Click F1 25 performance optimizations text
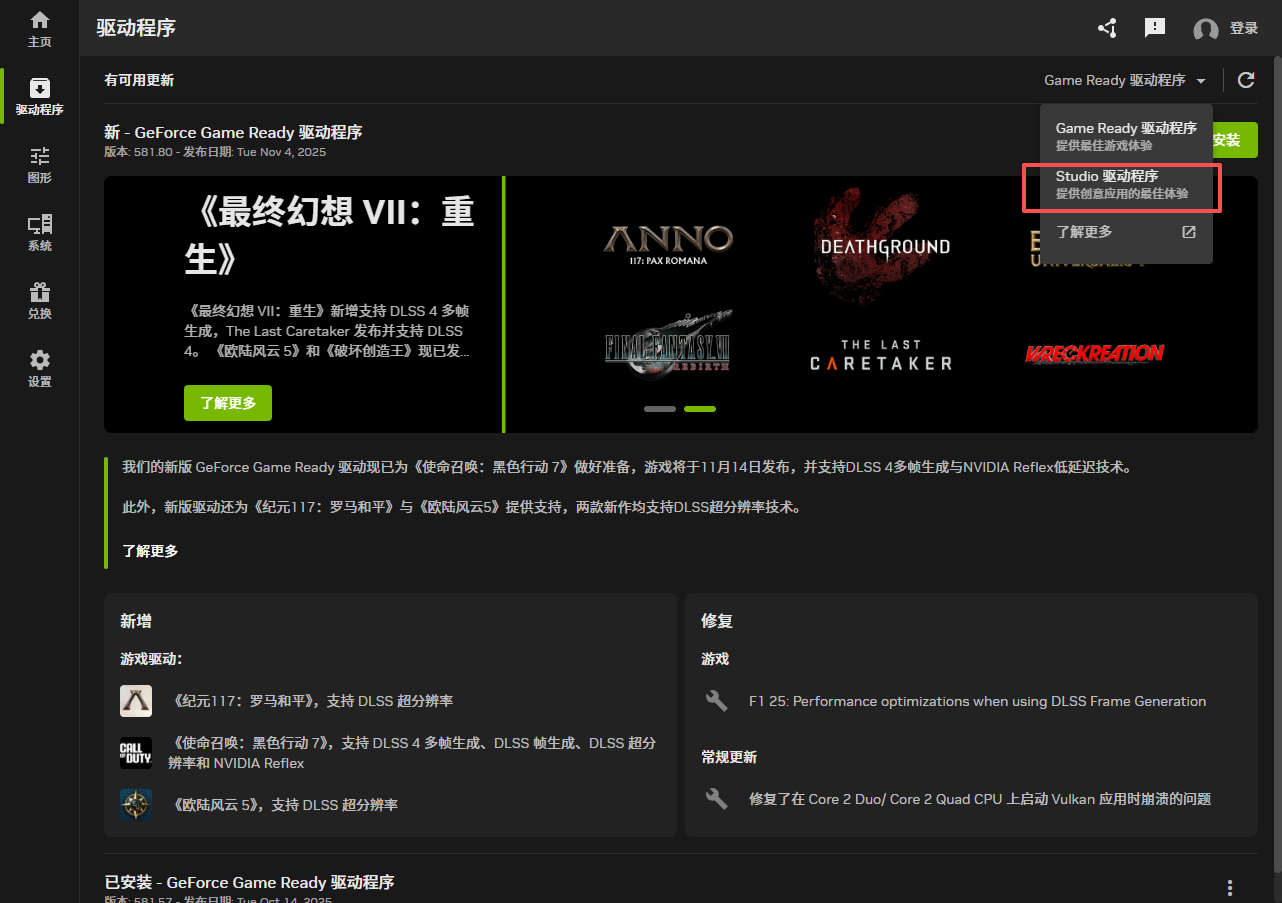 coord(977,701)
